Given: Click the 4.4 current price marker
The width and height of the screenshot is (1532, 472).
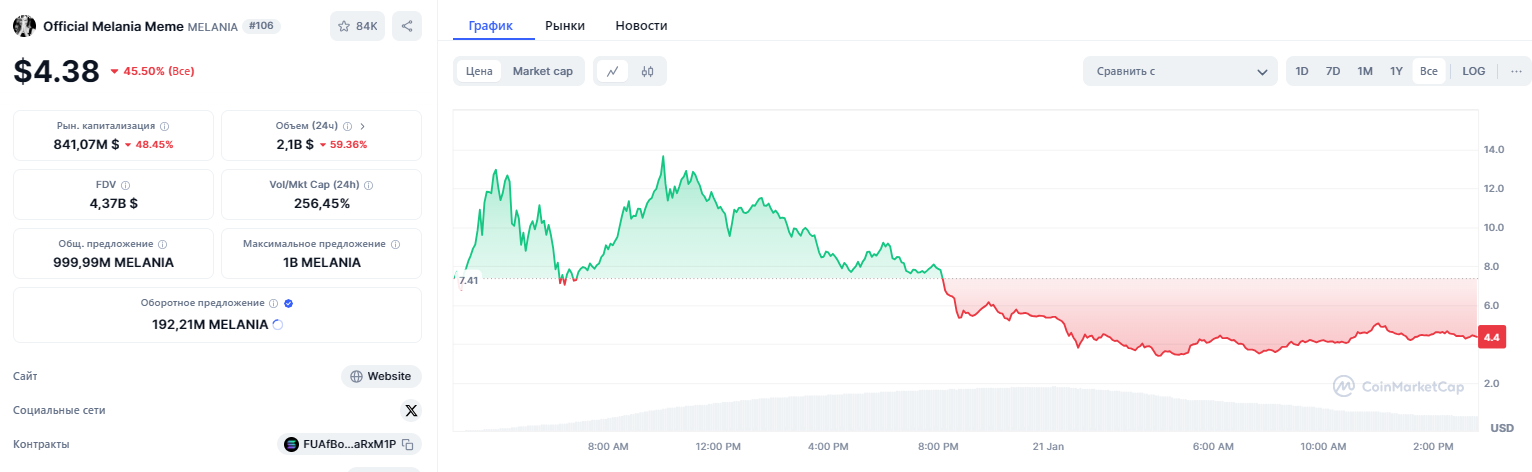Looking at the screenshot, I should [x=1491, y=338].
